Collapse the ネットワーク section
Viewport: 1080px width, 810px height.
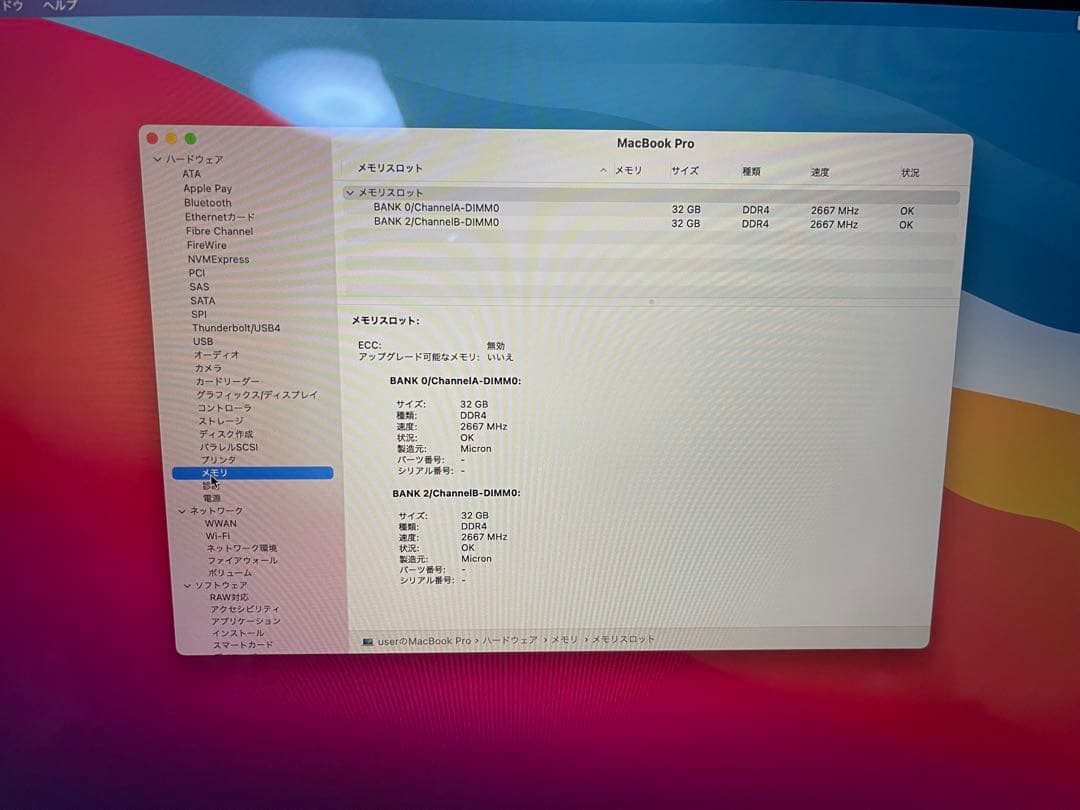coord(183,509)
